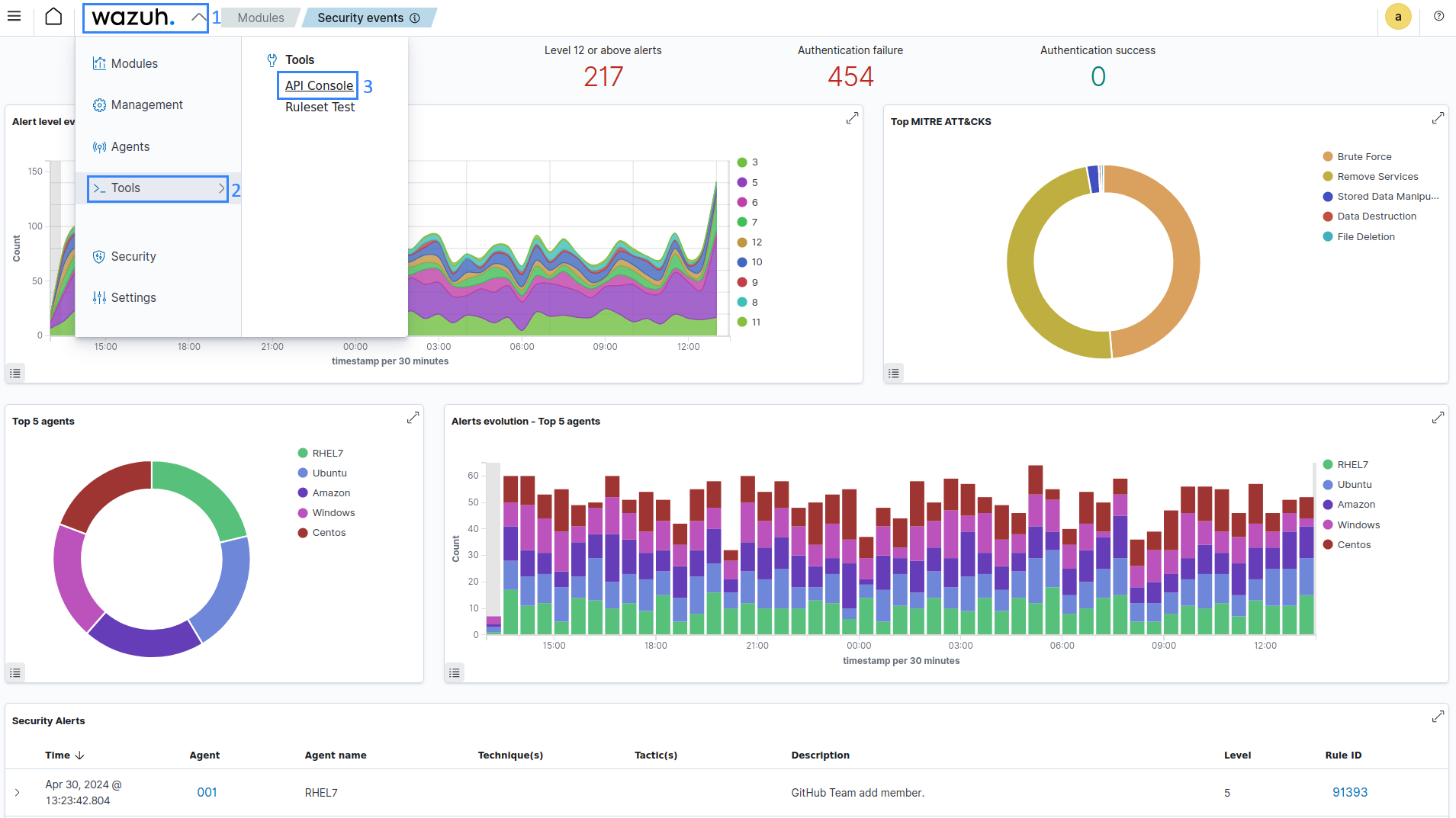Toggle legend of Top MITRE ATT&CKS chart
The height and width of the screenshot is (818, 1456).
point(894,373)
